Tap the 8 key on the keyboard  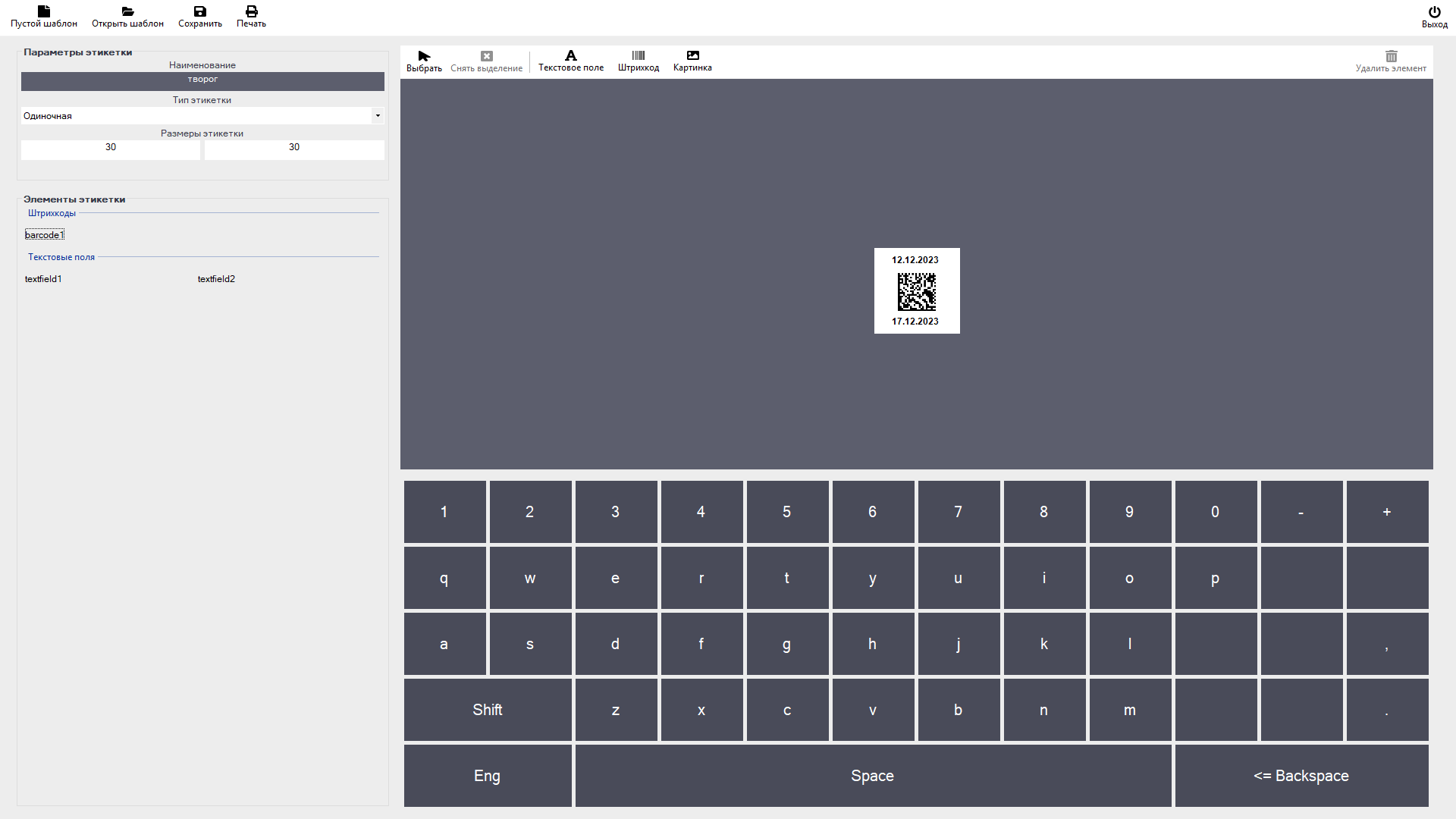[x=1045, y=512]
